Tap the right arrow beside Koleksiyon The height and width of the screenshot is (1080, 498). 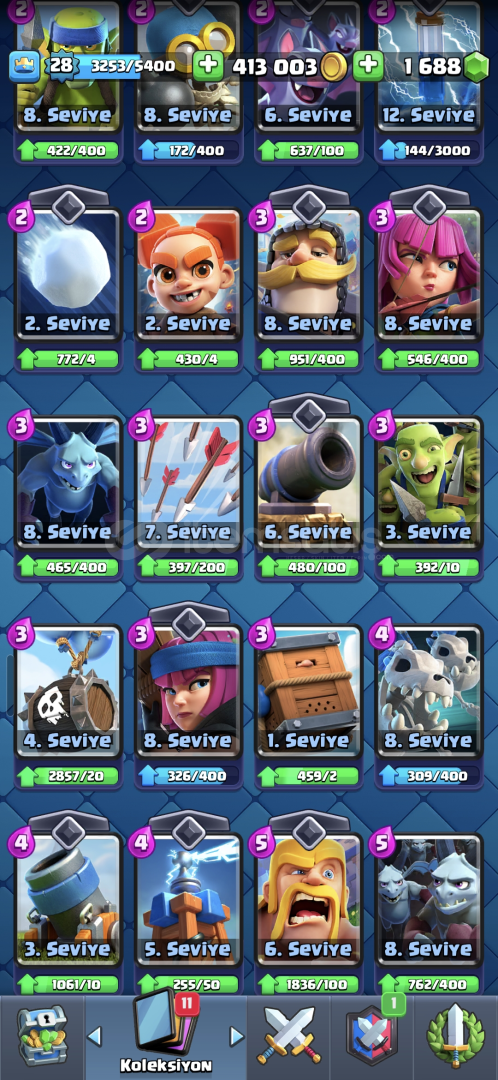[236, 1036]
